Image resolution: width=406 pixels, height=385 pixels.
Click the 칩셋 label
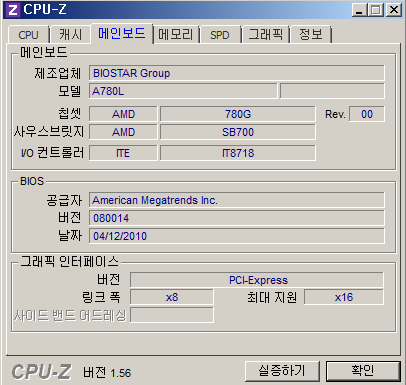click(x=70, y=114)
